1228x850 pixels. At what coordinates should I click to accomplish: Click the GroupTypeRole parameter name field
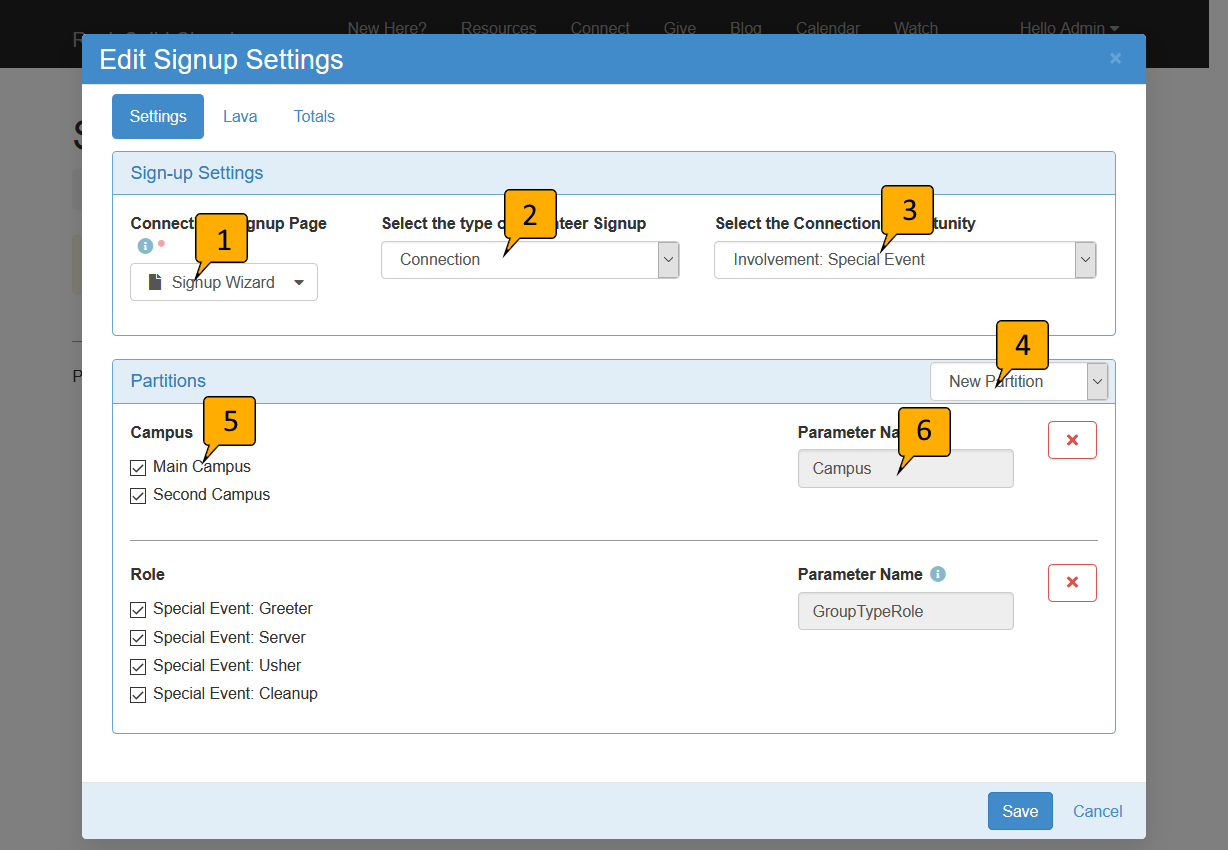pyautogui.click(x=905, y=611)
